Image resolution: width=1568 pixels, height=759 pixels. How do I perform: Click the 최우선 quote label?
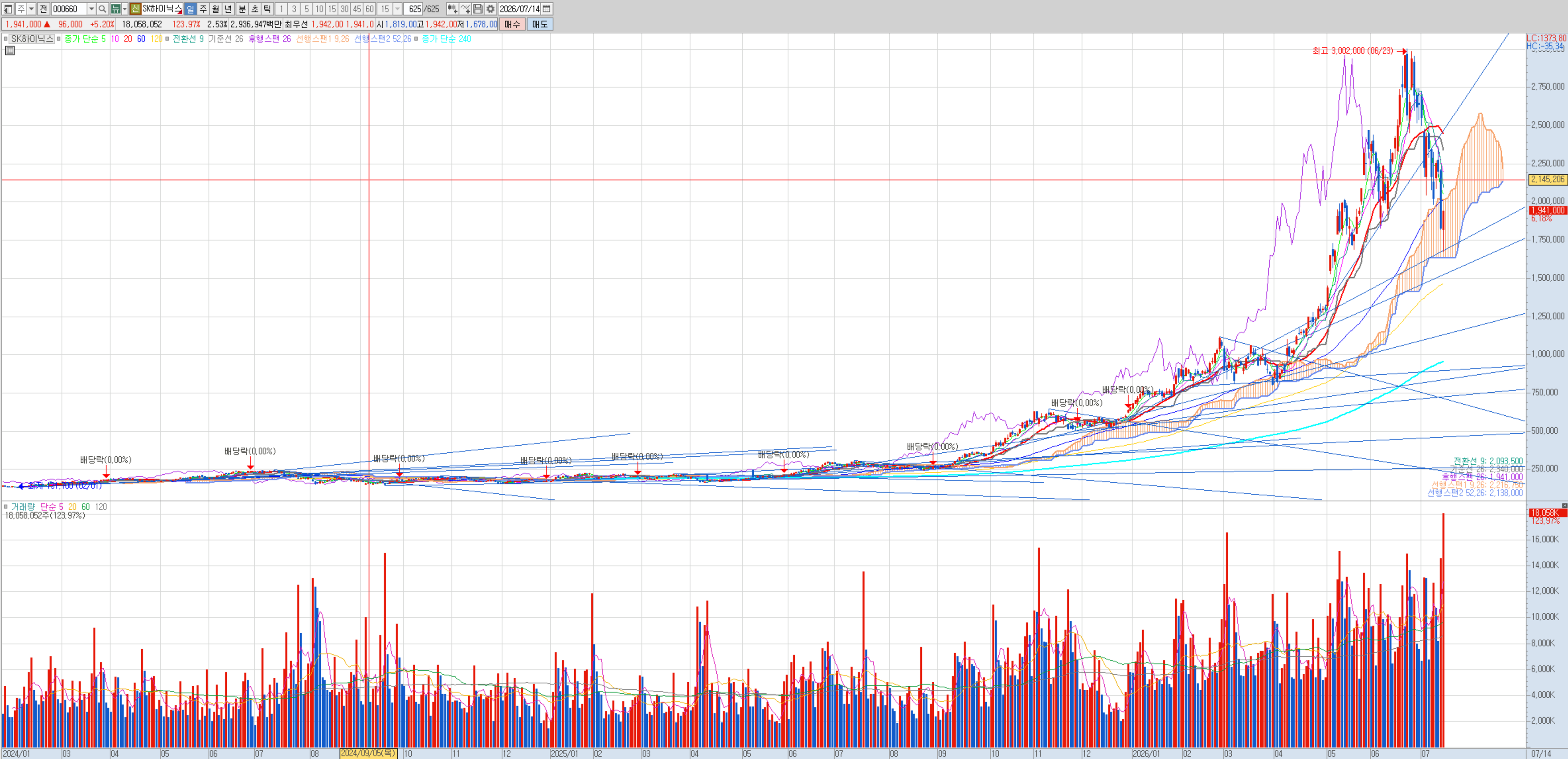point(296,24)
